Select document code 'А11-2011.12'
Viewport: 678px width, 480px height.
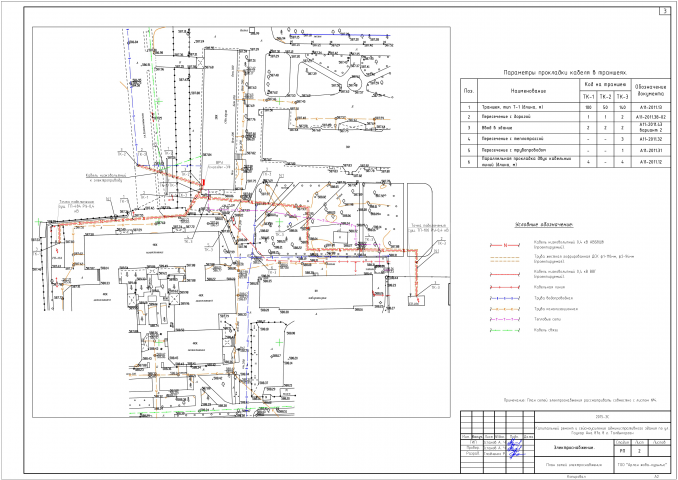pos(652,162)
